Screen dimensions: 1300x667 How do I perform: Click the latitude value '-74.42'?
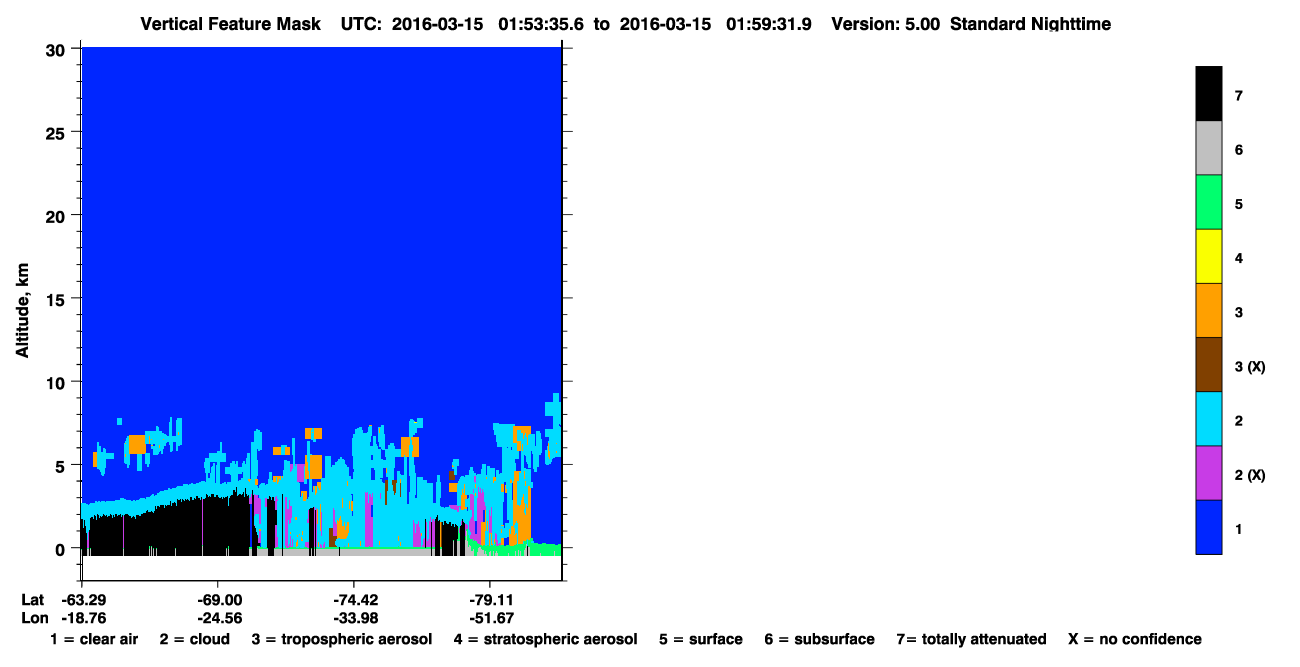355,600
